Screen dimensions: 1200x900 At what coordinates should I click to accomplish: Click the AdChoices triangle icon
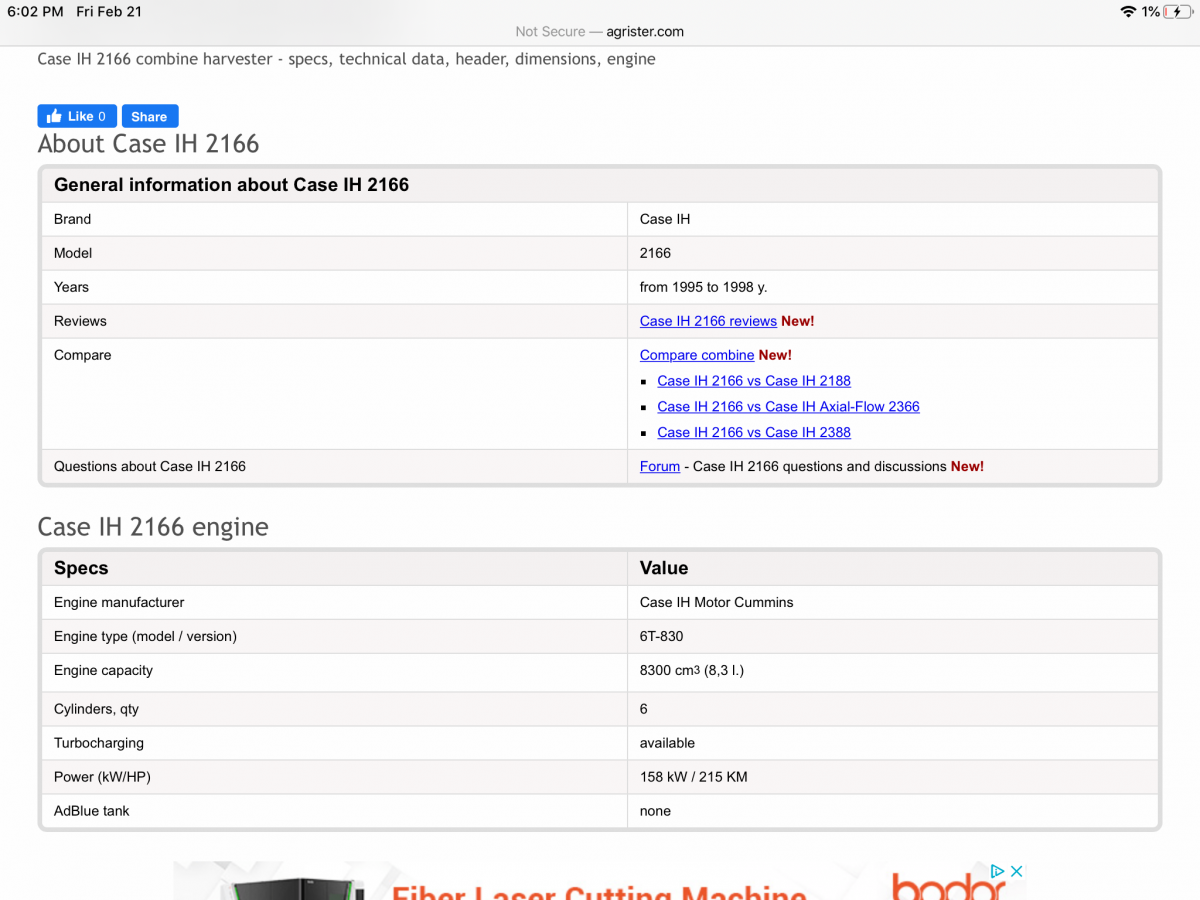coord(997,871)
